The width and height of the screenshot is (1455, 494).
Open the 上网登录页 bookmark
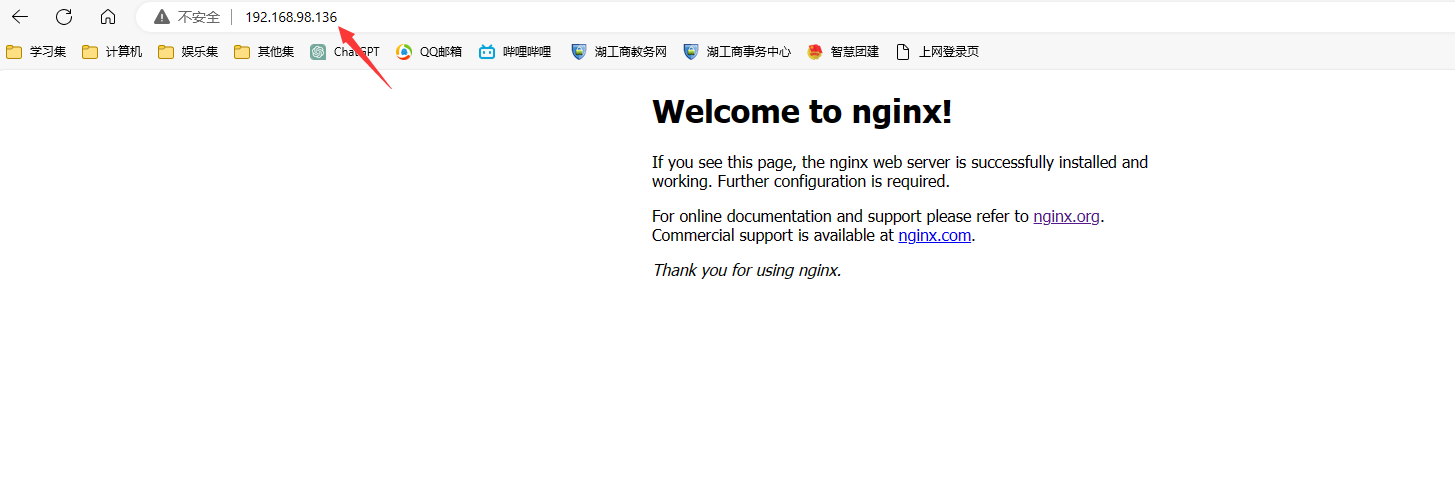coord(938,52)
